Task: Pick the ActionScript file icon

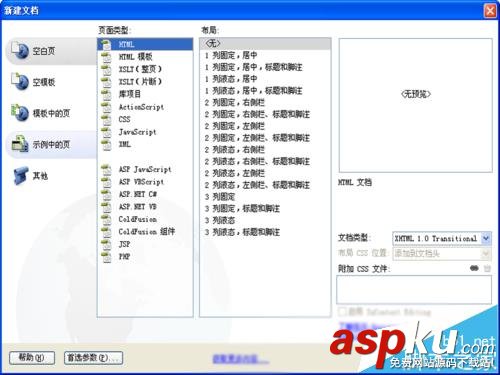Action: 106,107
